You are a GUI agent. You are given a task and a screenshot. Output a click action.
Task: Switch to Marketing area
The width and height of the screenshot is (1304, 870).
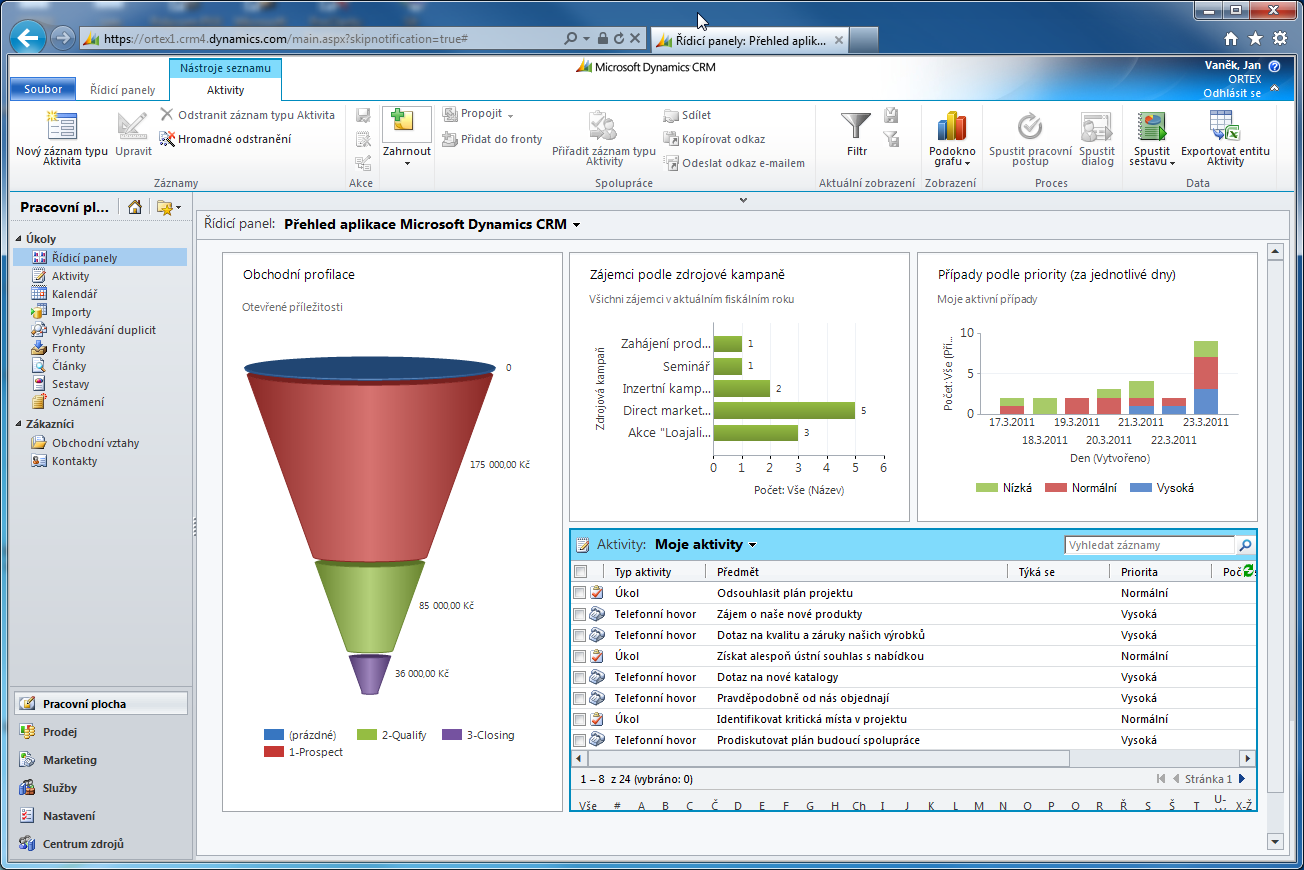70,760
